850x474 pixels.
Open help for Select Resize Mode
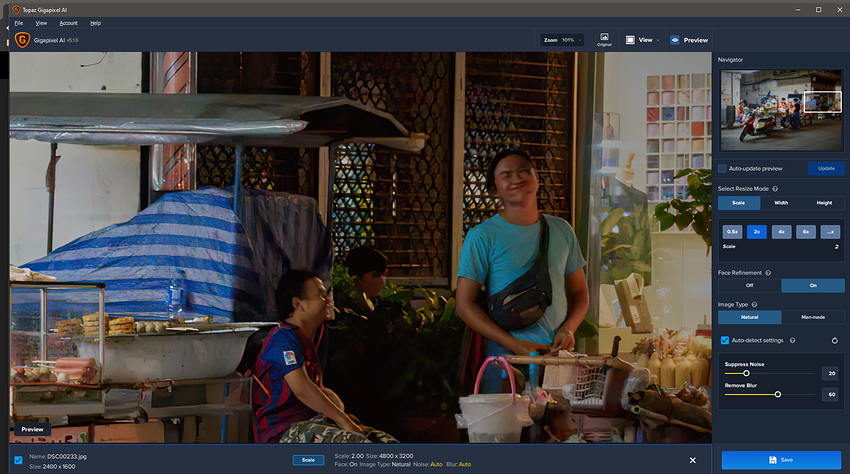776,188
